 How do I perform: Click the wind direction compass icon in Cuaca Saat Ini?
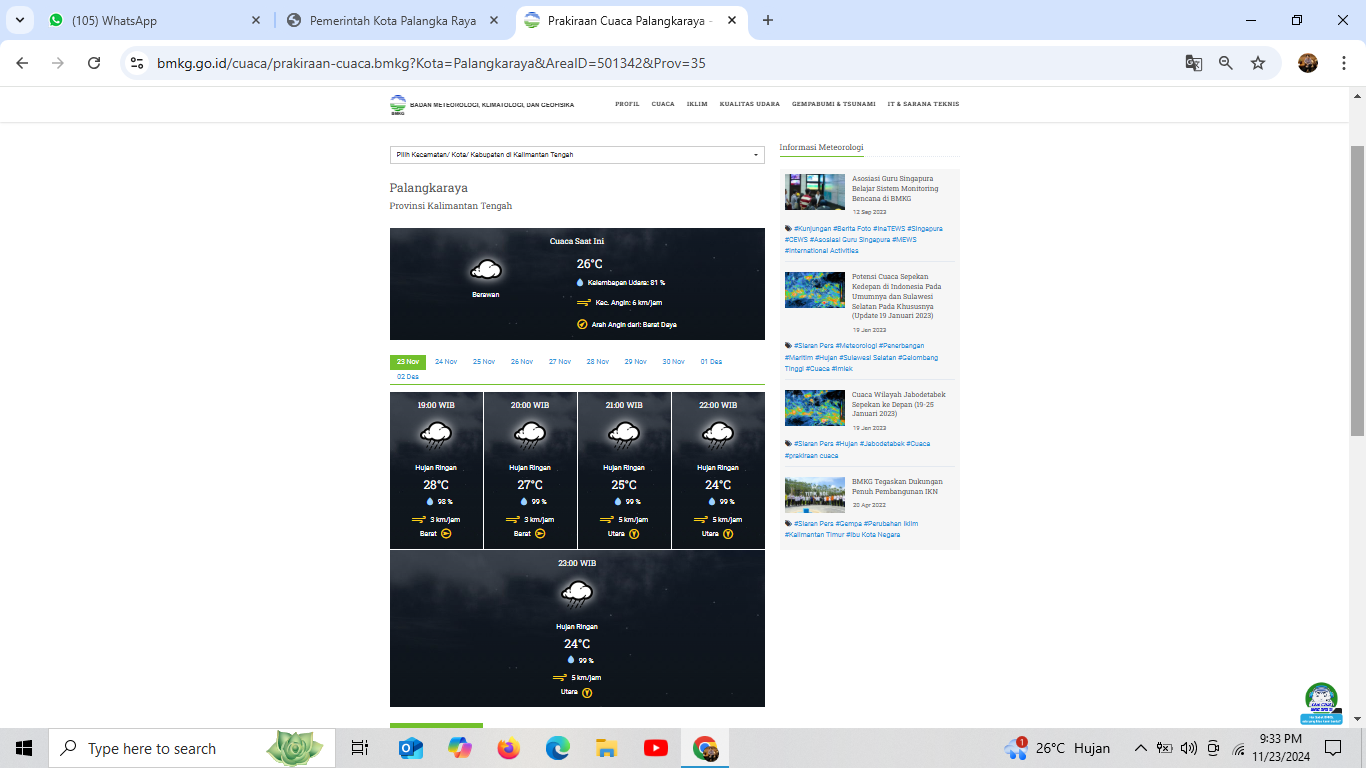point(582,324)
